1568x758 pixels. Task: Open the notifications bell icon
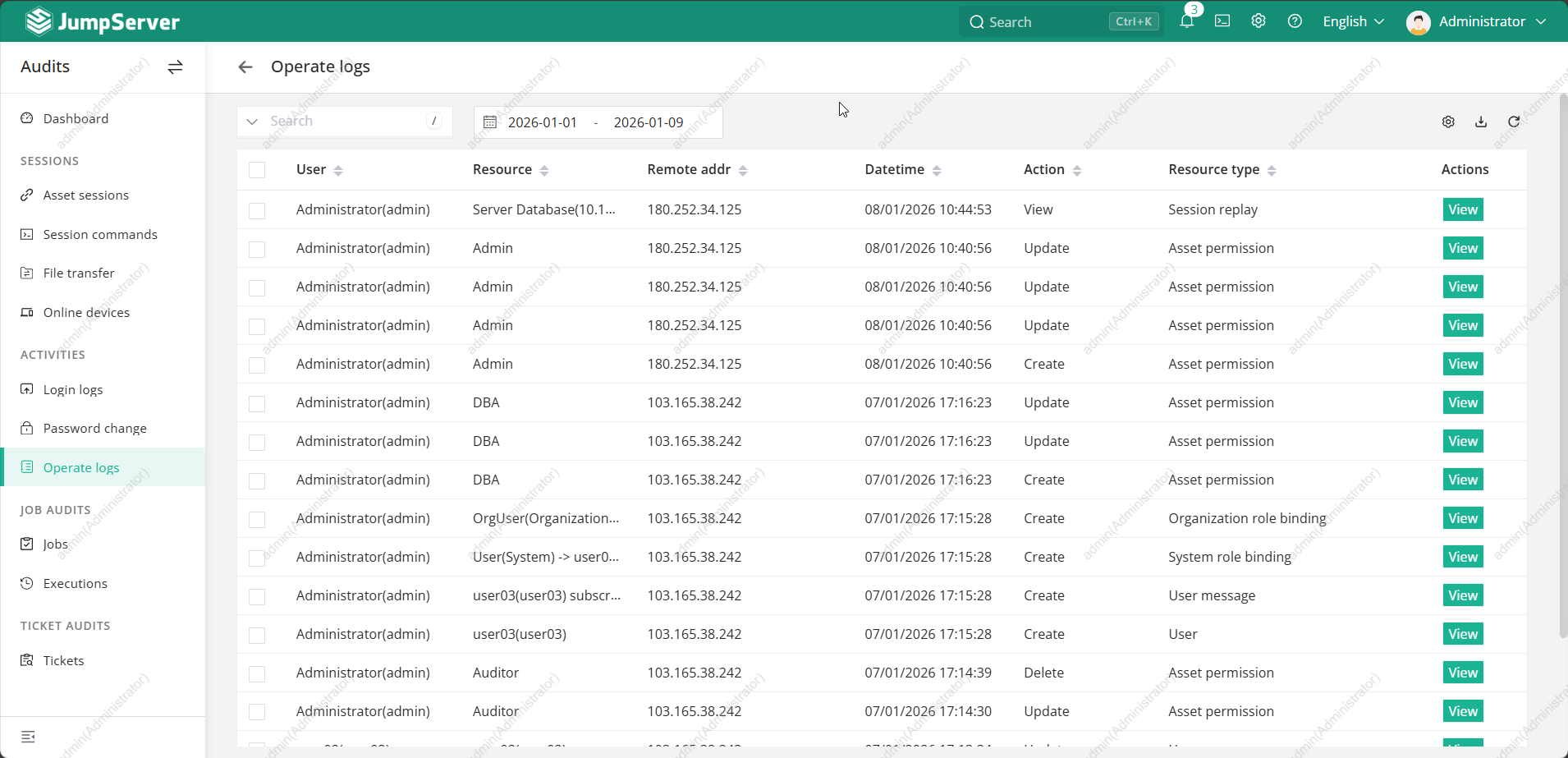point(1186,21)
